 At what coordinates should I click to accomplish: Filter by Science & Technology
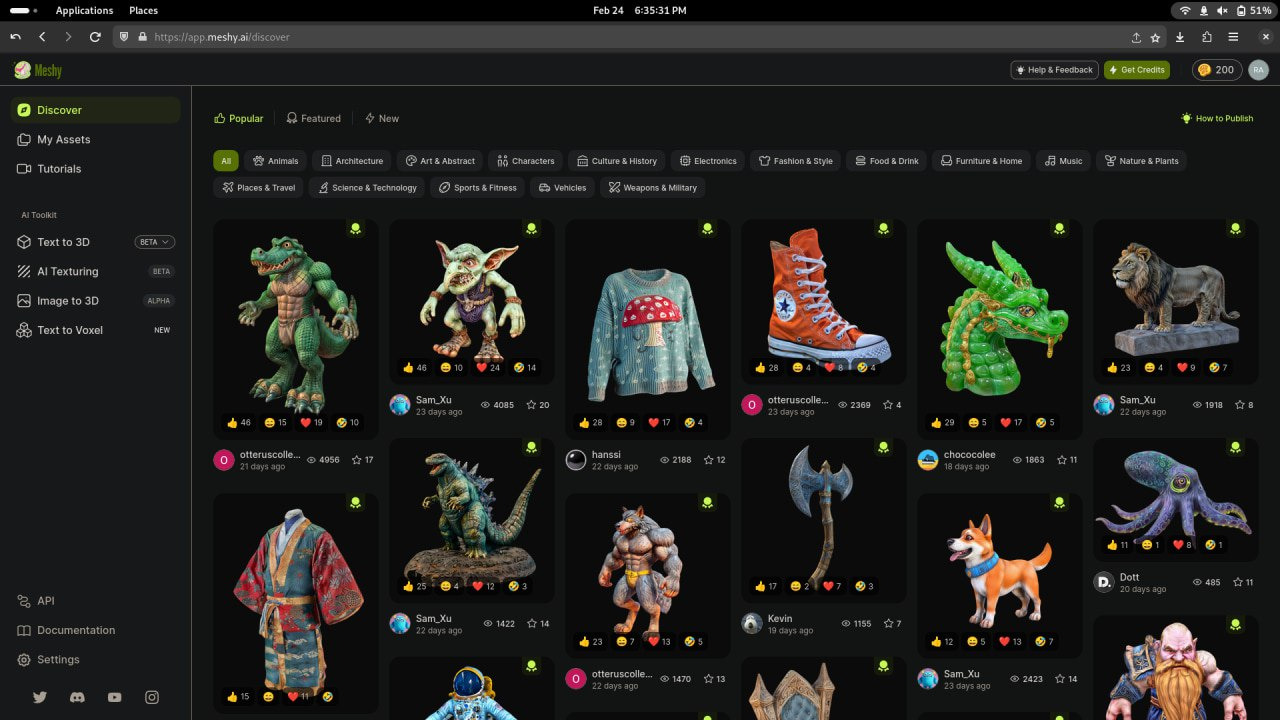(x=366, y=188)
